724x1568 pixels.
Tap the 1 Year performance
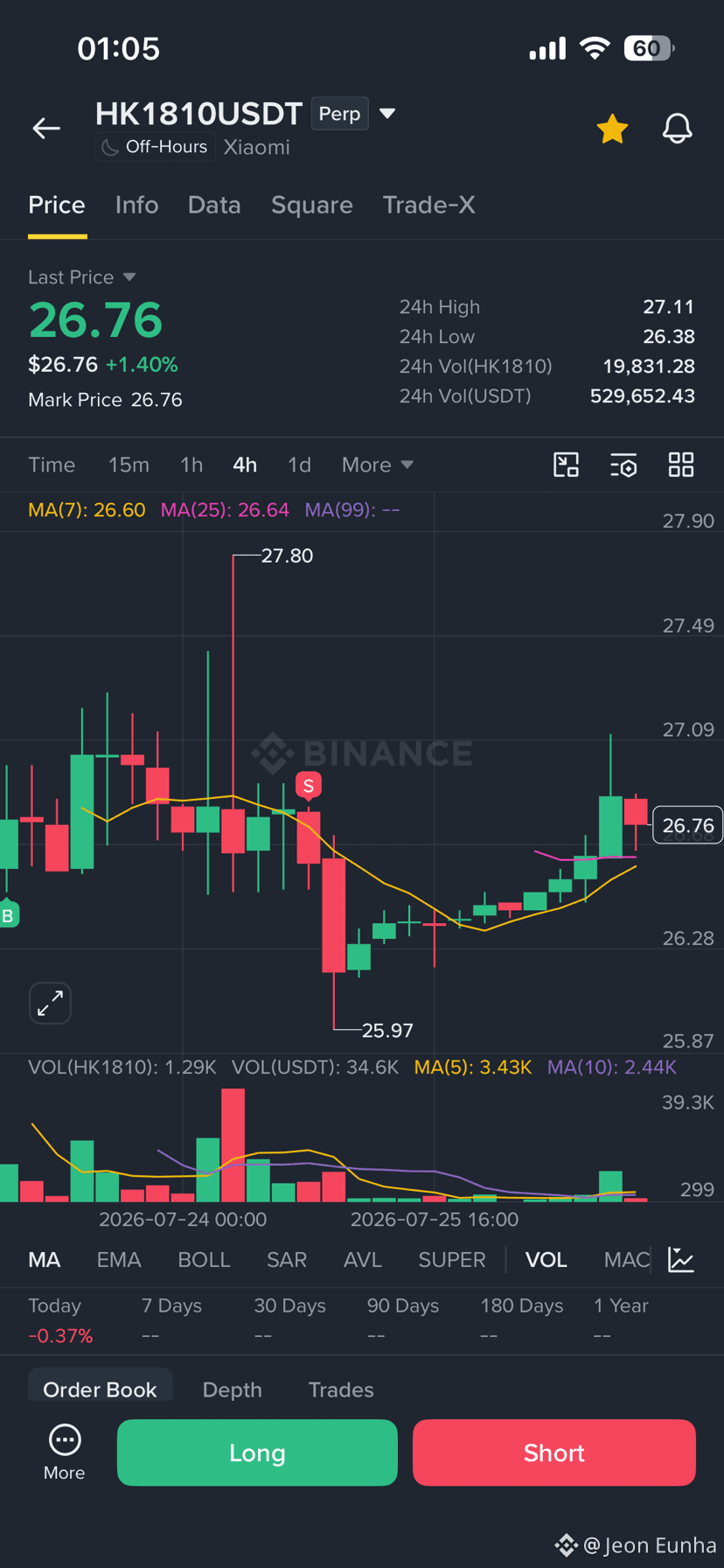621,1320
